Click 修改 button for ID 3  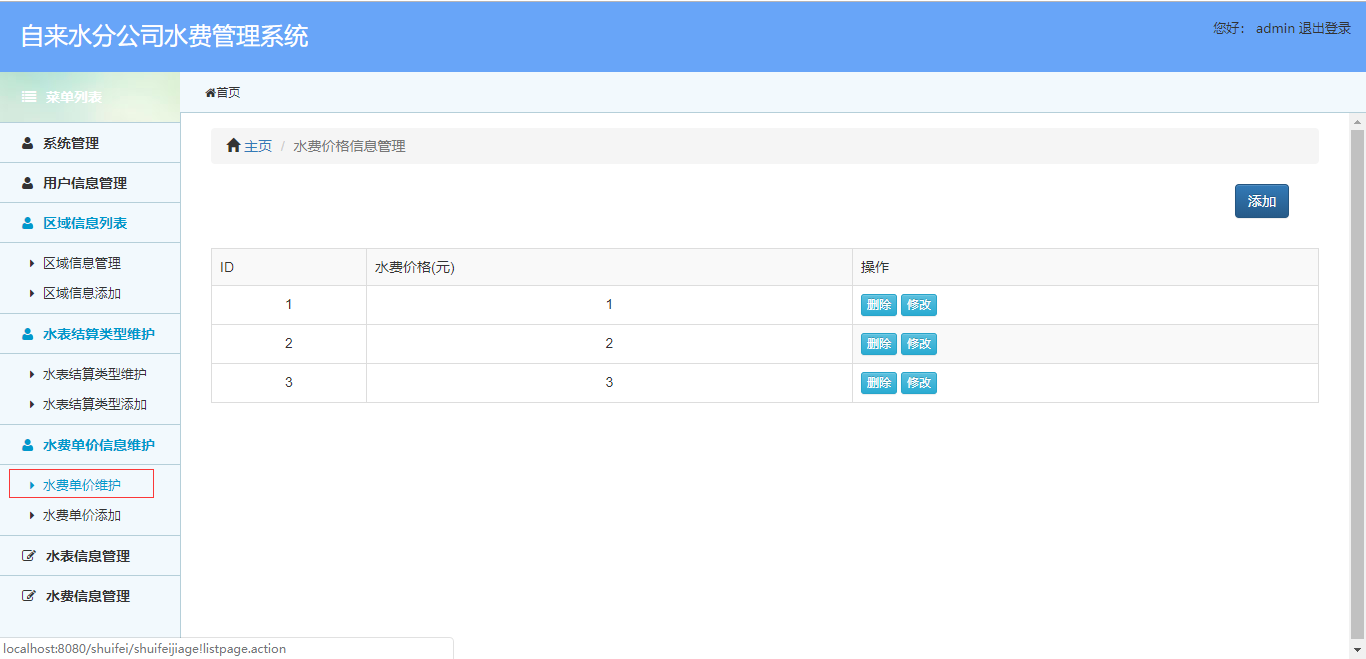918,382
